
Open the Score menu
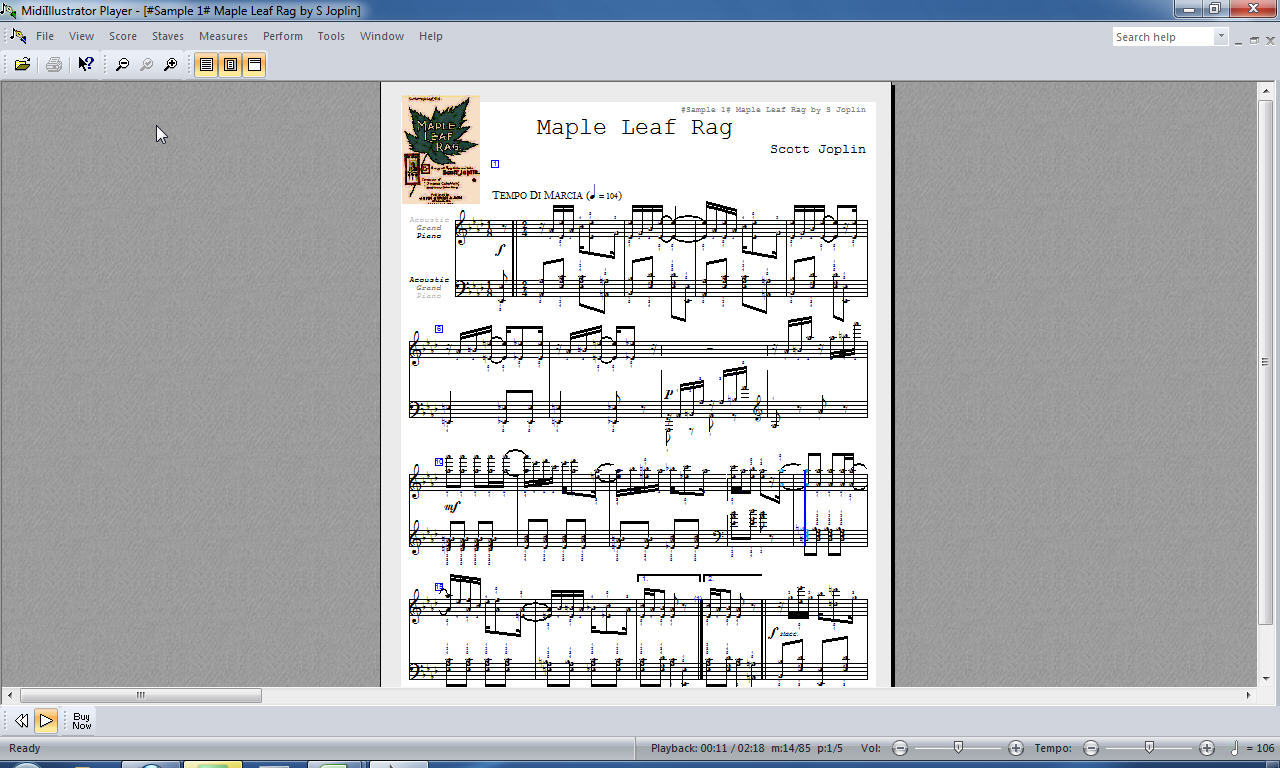pyautogui.click(x=123, y=36)
